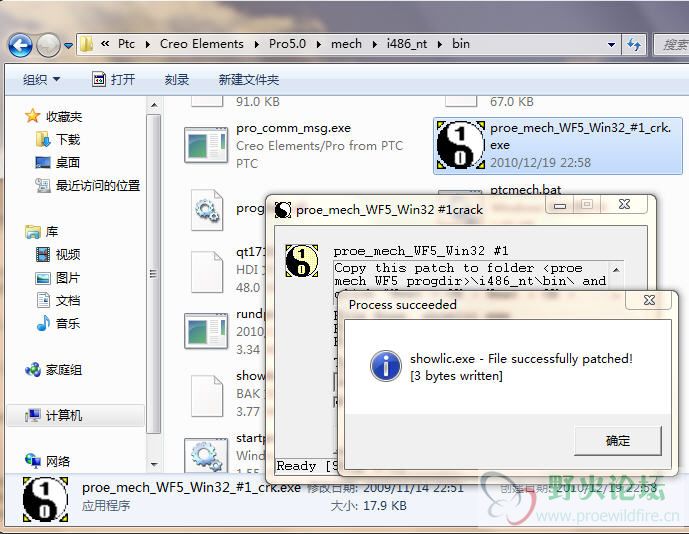Open the 组织 menu
This screenshot has height=534, width=689.
click(x=41, y=80)
